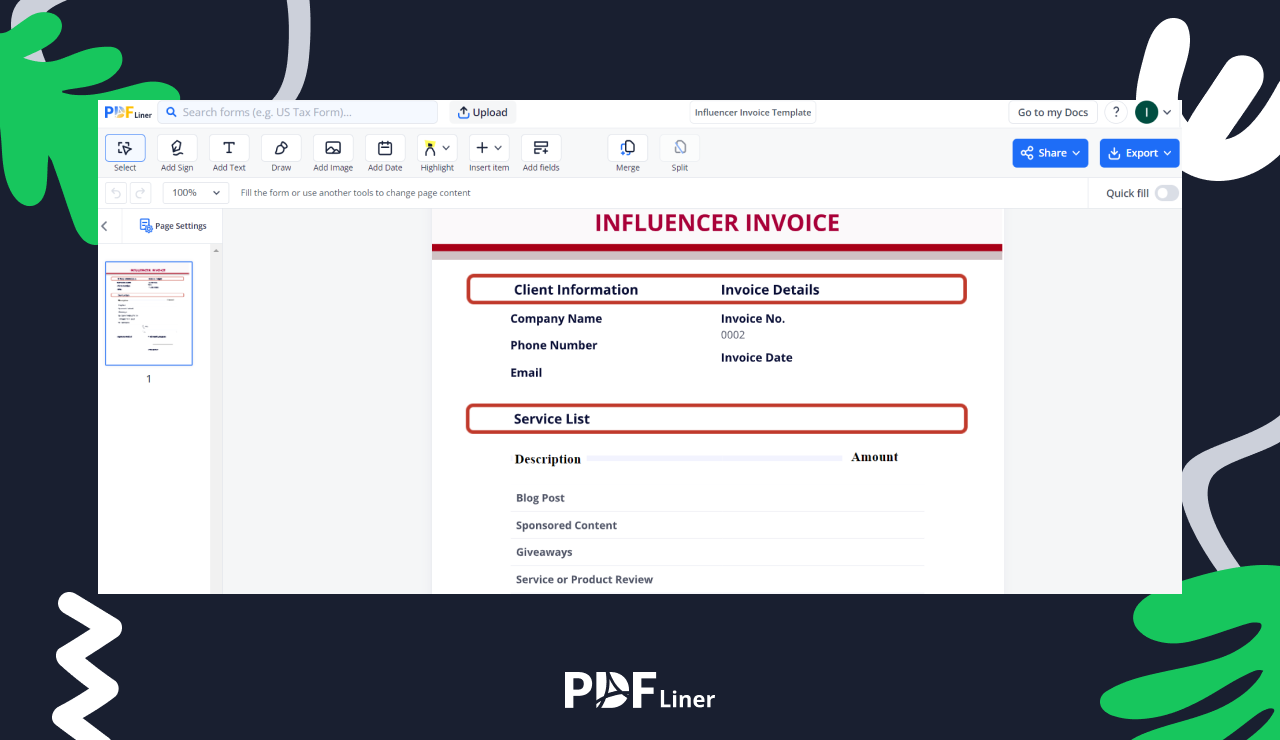Activate the Draw pencil tool
This screenshot has width=1280, height=740.
tap(281, 149)
